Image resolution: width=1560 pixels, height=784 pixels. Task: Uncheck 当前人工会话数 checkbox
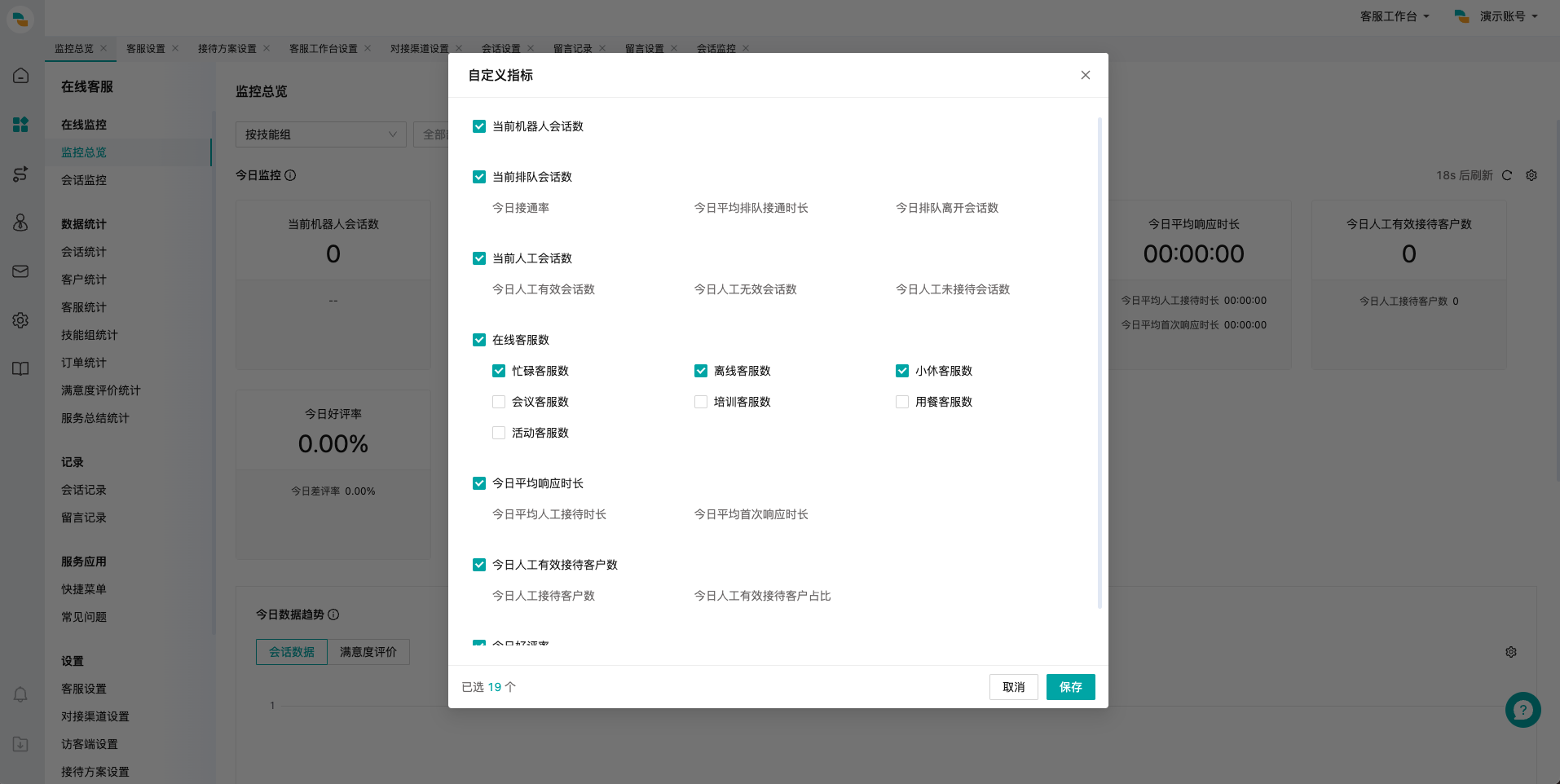click(x=479, y=258)
